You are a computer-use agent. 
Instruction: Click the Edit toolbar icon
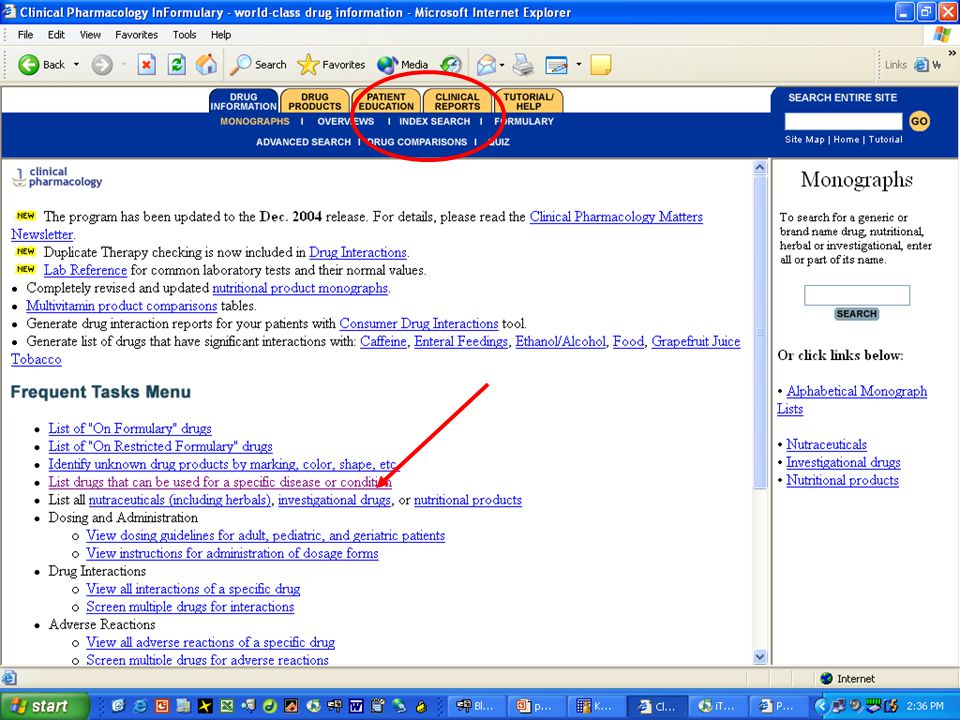pos(557,64)
